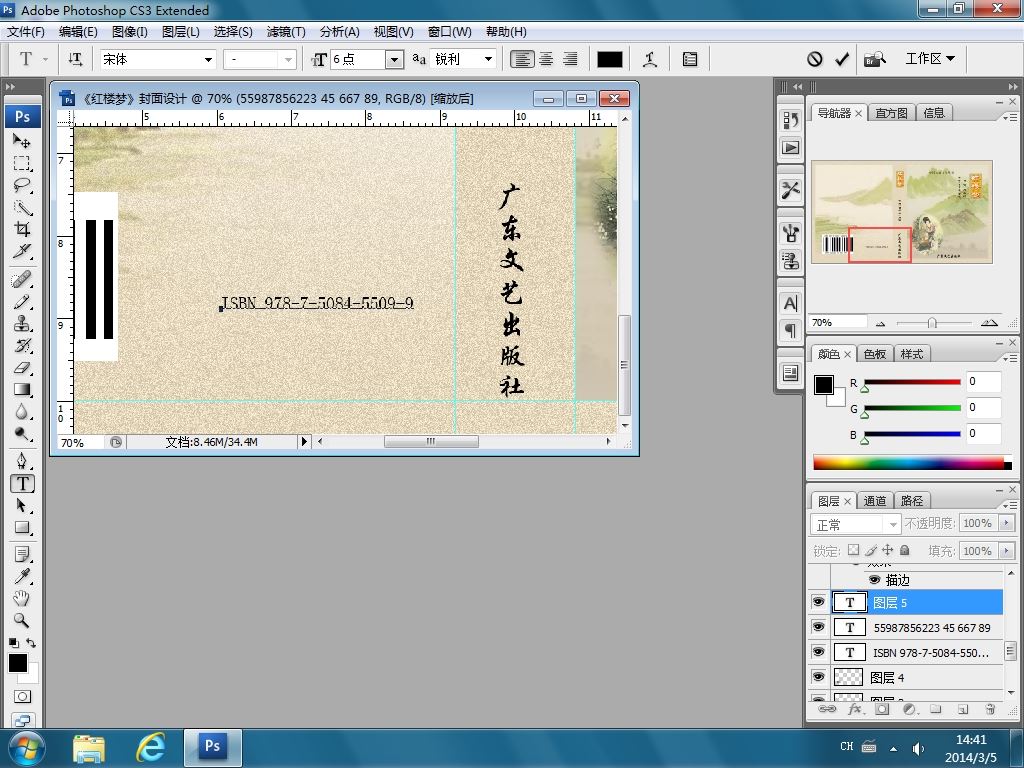Viewport: 1024px width, 768px height.
Task: Select the Horizontal Type tool in toolbox
Action: tap(22, 483)
